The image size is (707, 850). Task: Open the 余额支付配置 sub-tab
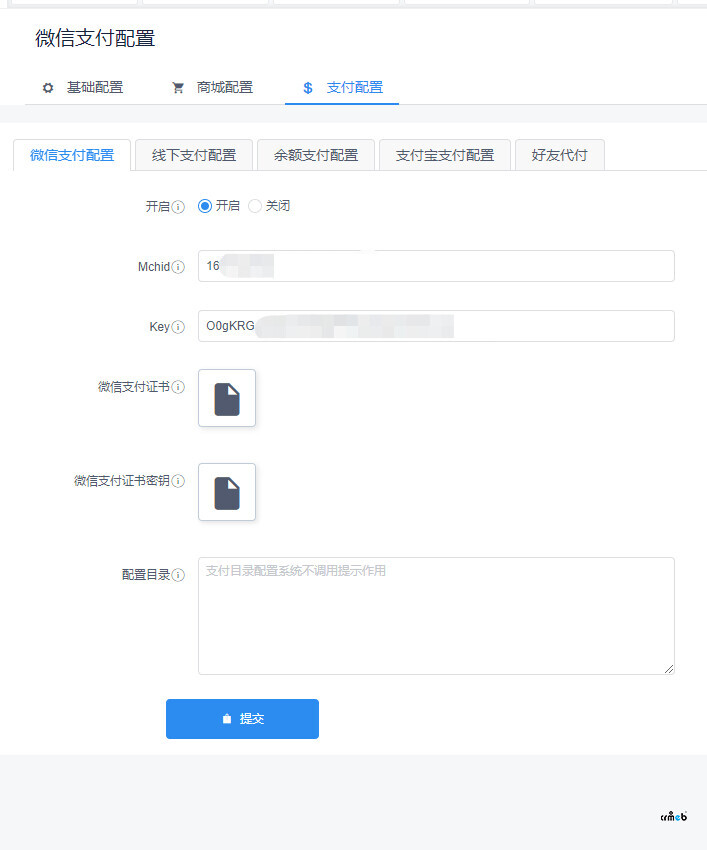point(315,155)
